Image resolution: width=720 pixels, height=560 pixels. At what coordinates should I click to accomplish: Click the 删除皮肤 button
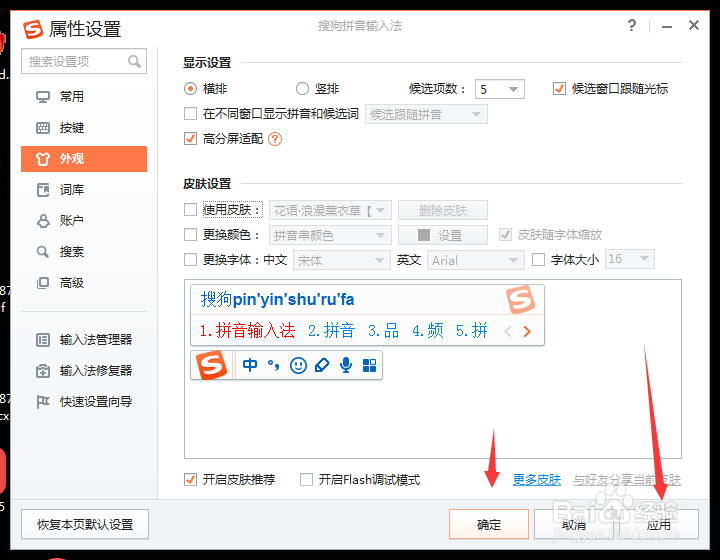(x=443, y=210)
